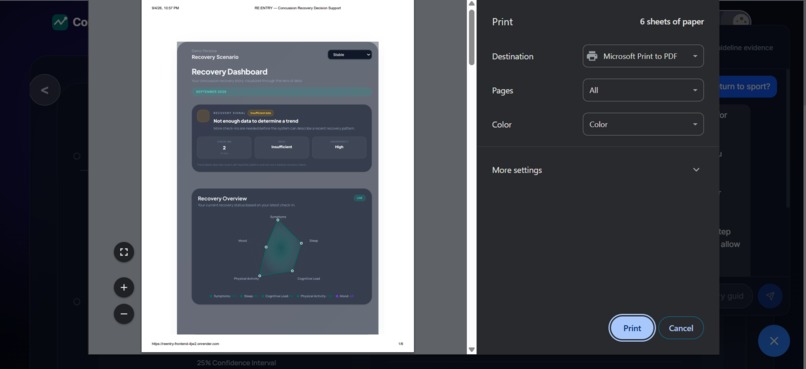Click the chat message input field
Viewport: 806px width, 369px height.
click(x=735, y=297)
